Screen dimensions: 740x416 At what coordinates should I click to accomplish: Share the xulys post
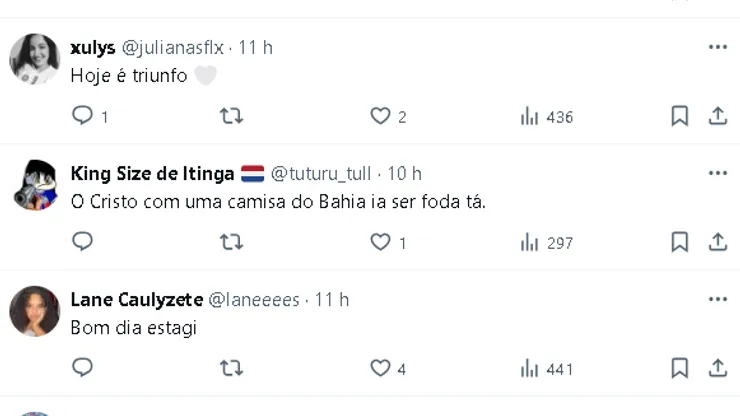point(718,116)
